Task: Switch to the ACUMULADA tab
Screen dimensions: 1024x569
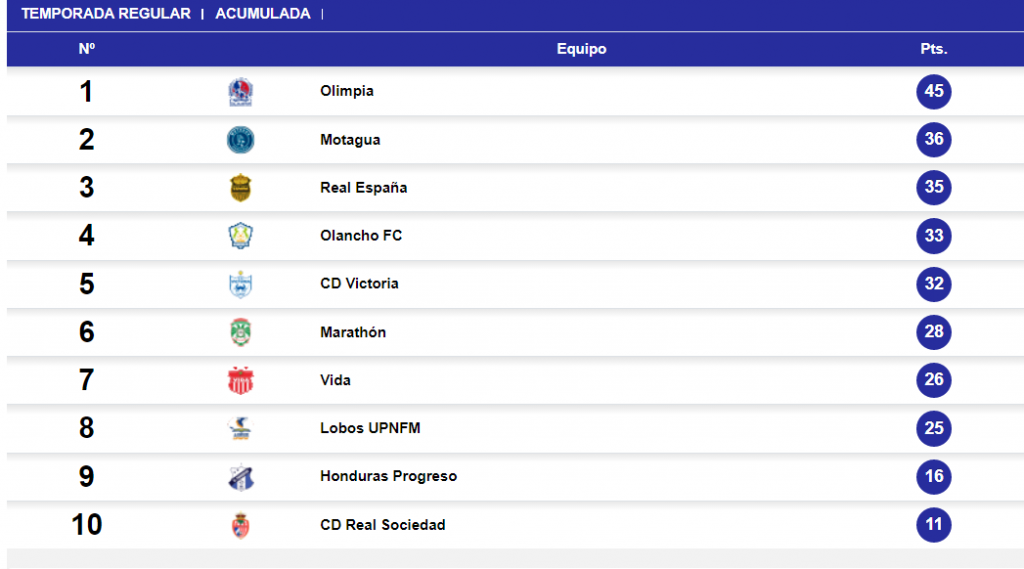Action: tap(263, 14)
